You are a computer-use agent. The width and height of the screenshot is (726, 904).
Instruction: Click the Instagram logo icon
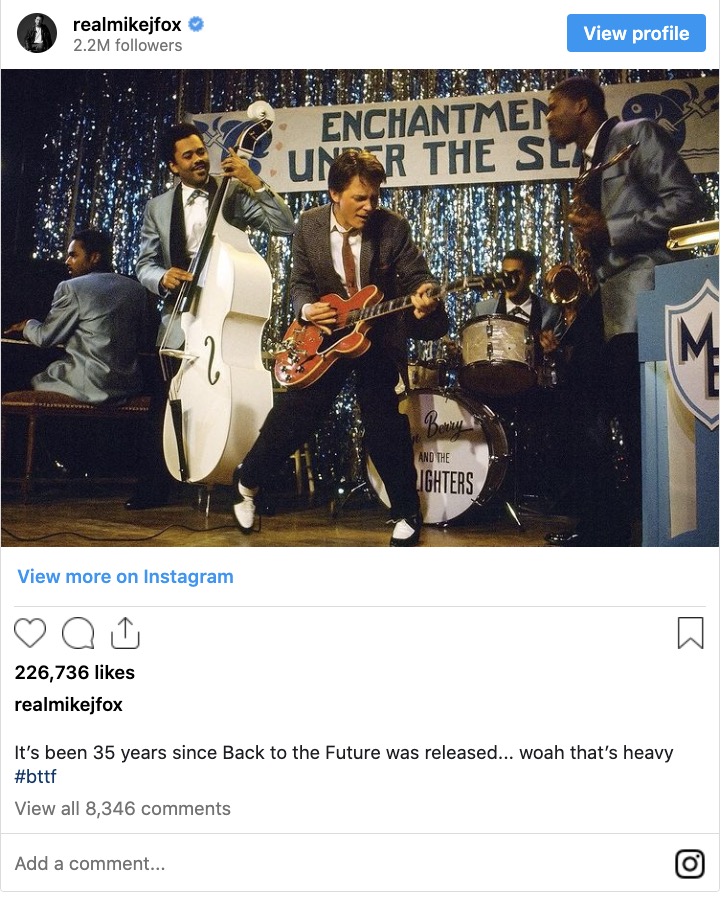pos(690,863)
